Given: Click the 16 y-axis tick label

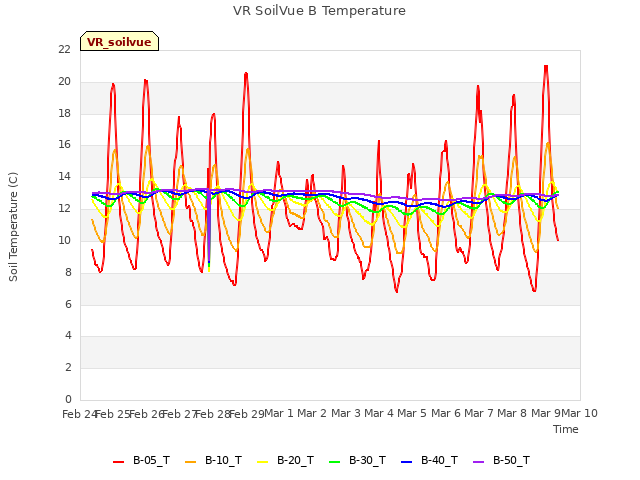Looking at the screenshot, I should 64,145.
